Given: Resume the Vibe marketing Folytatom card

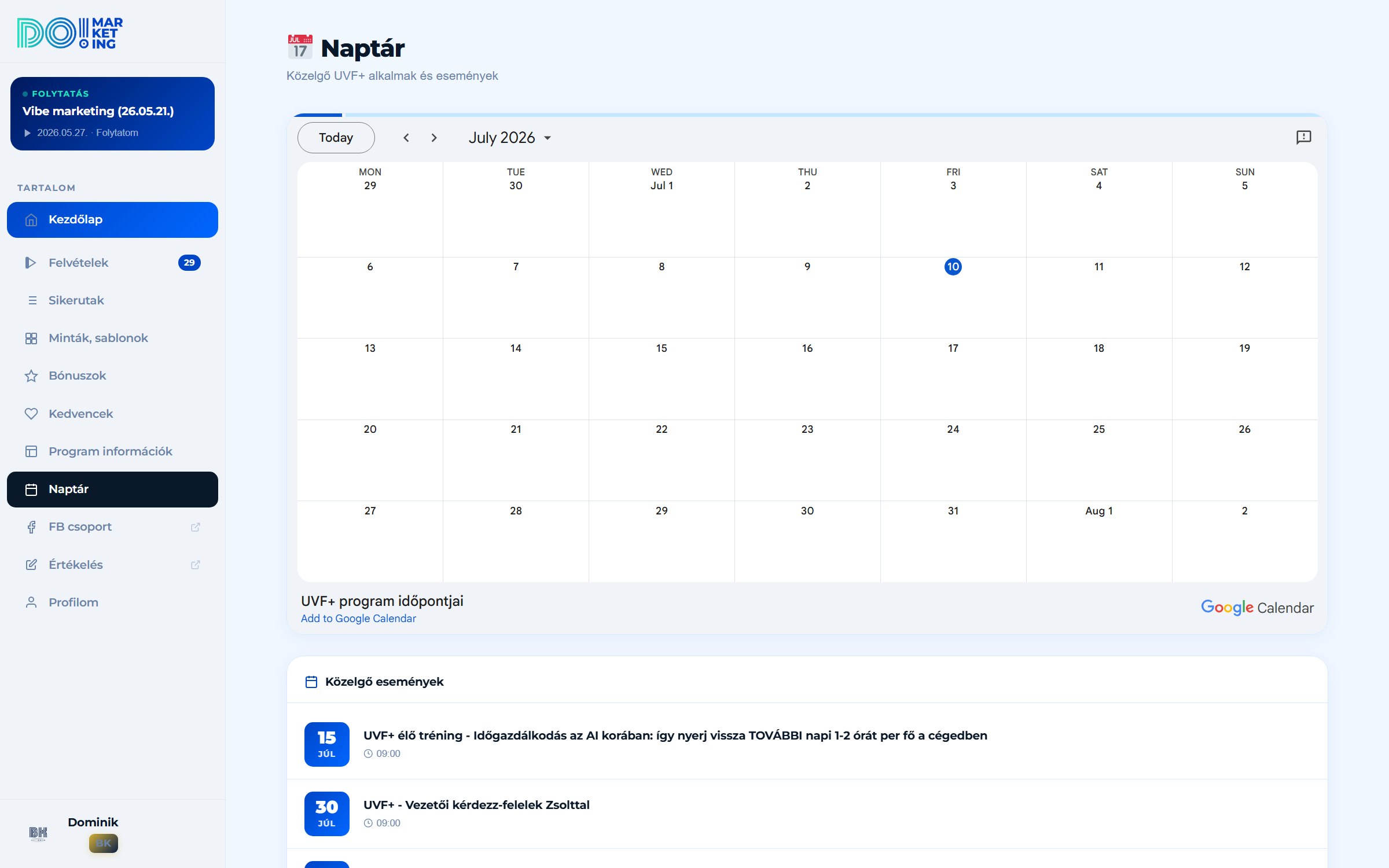Looking at the screenshot, I should [x=112, y=113].
